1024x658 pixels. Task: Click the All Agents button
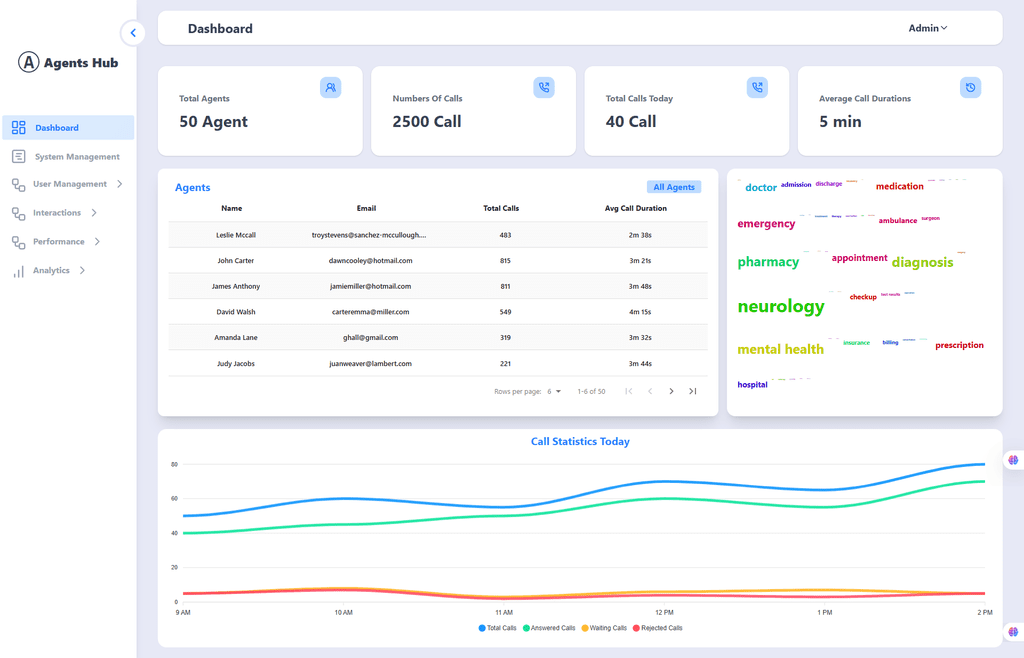click(673, 187)
